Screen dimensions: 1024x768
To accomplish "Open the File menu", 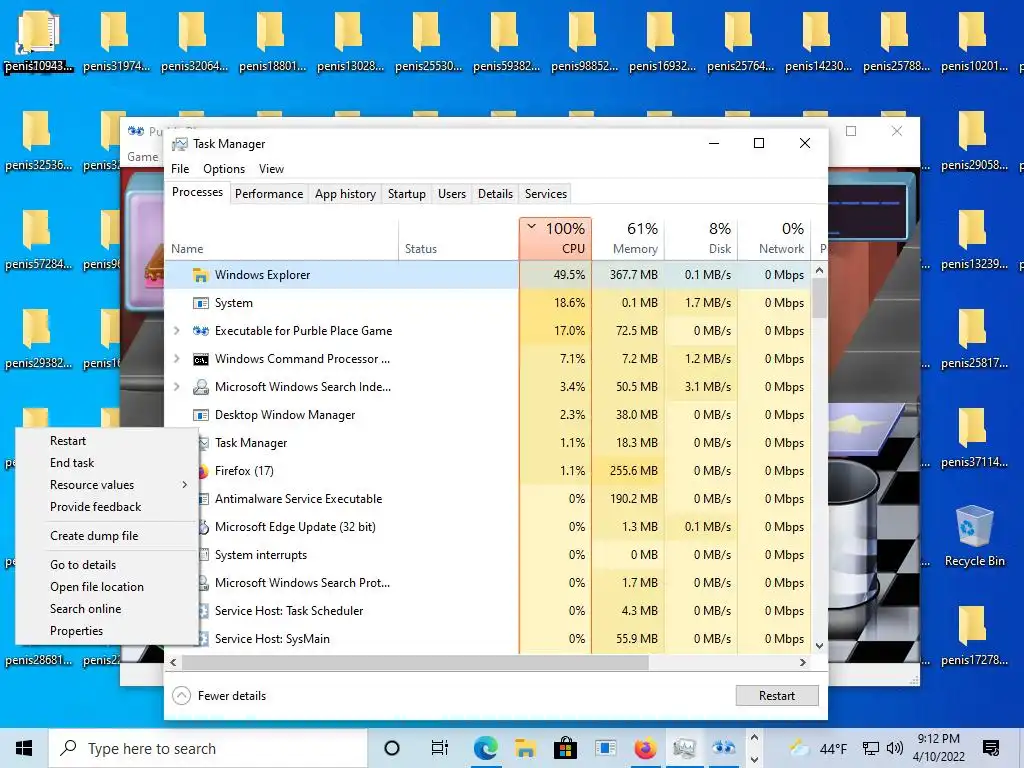I will [x=180, y=169].
